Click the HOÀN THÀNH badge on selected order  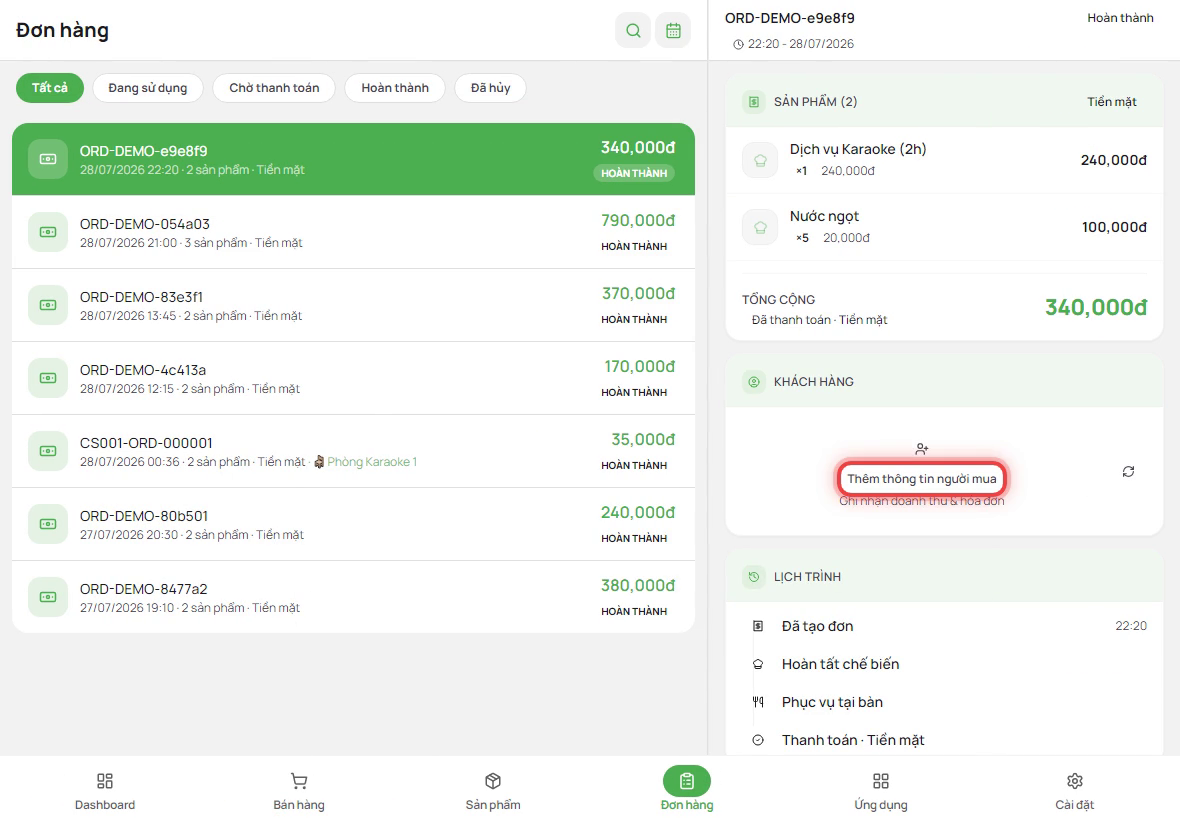click(634, 173)
